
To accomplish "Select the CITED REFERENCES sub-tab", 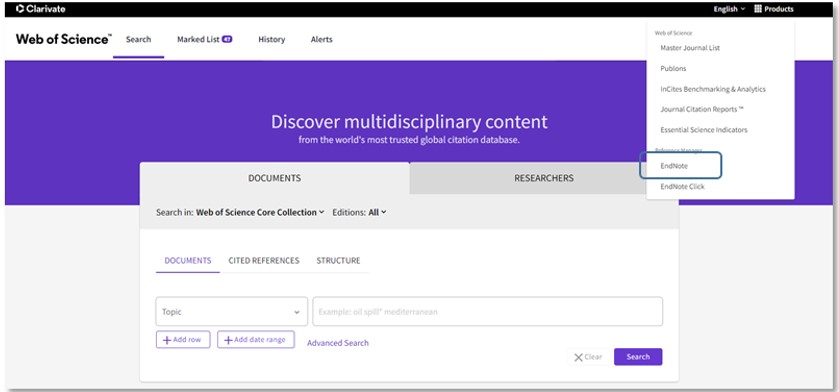I will point(264,260).
